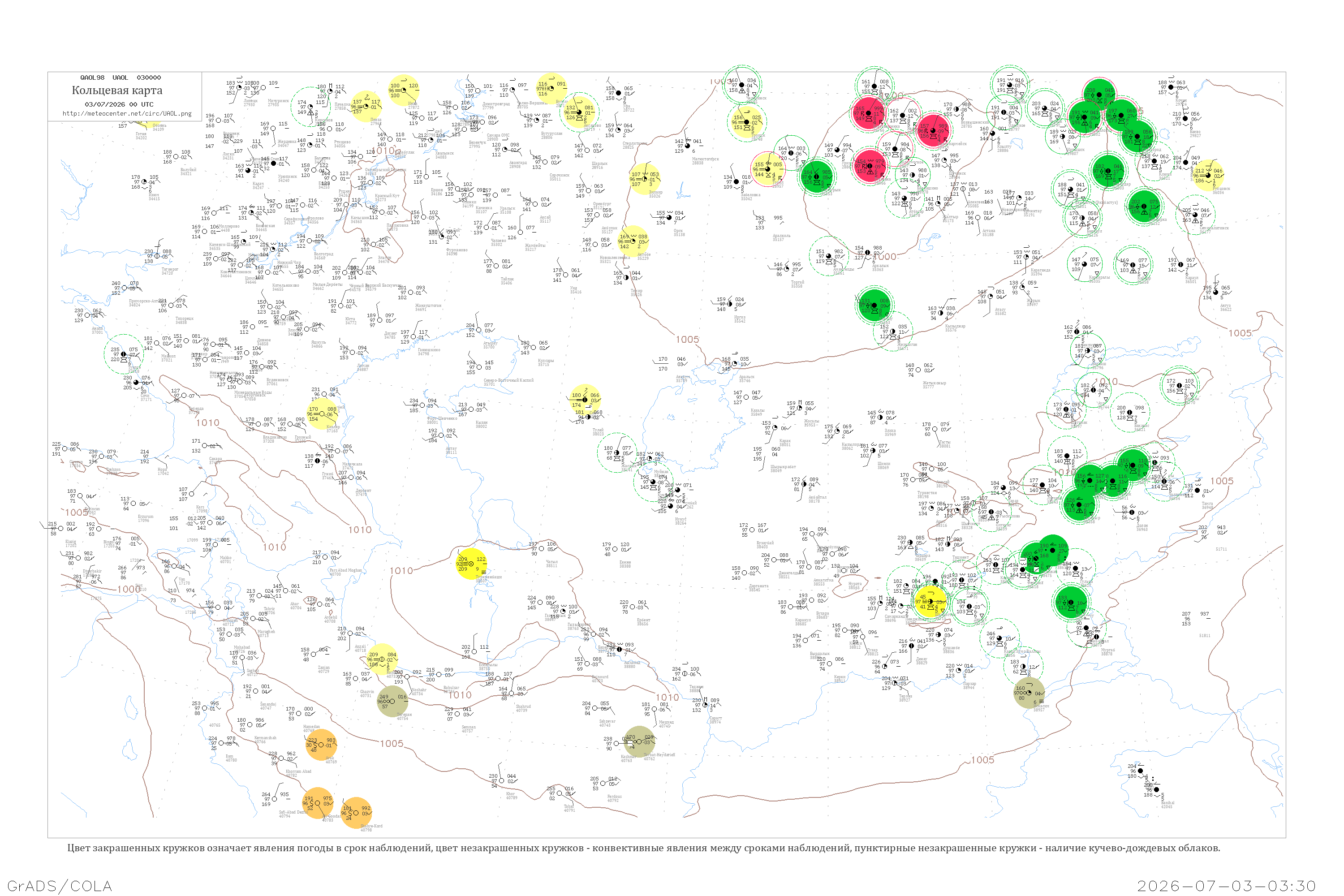The width and height of the screenshot is (1344, 896).
Task: Click the station label "Иртышск 29807"
Action: point(1076,151)
